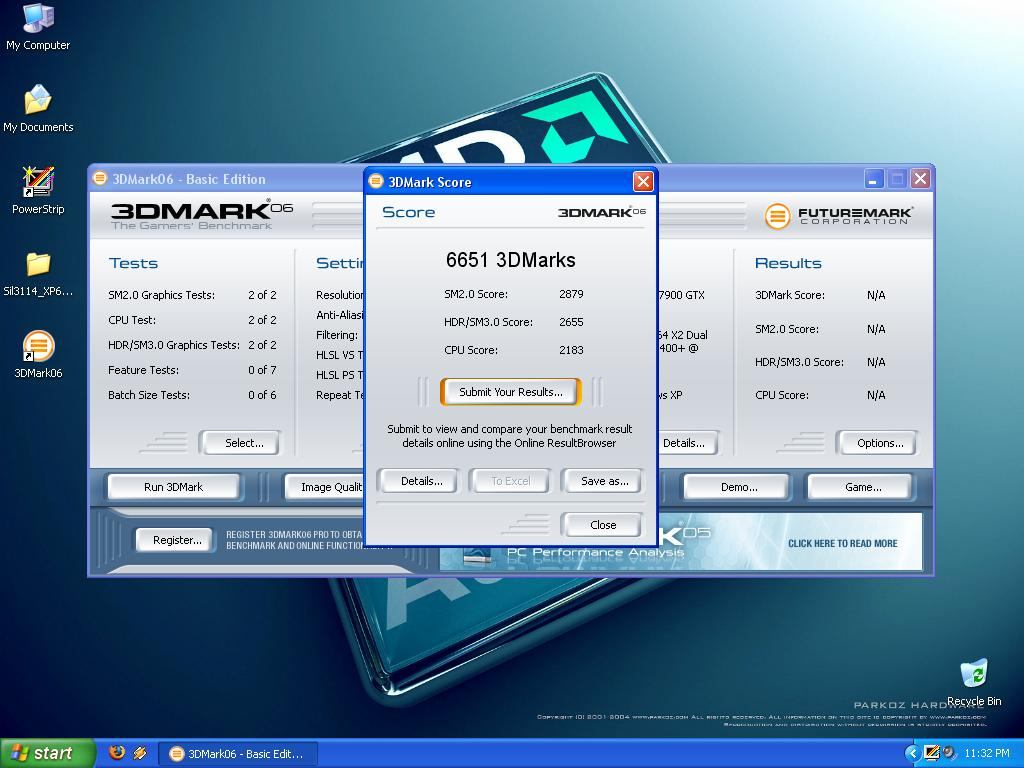Activate the 3DMark06 - Basic Edit taskbar button
This screenshot has width=1024, height=768.
tap(238, 754)
